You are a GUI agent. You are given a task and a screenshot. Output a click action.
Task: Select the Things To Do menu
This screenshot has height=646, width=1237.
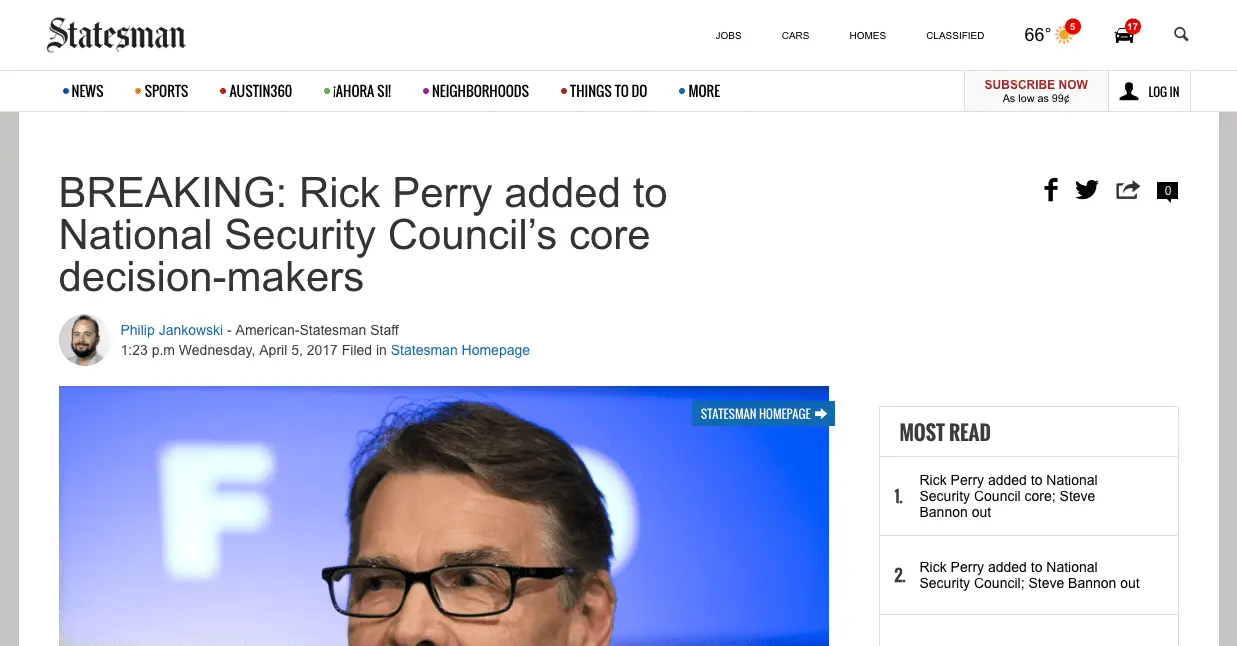point(604,91)
